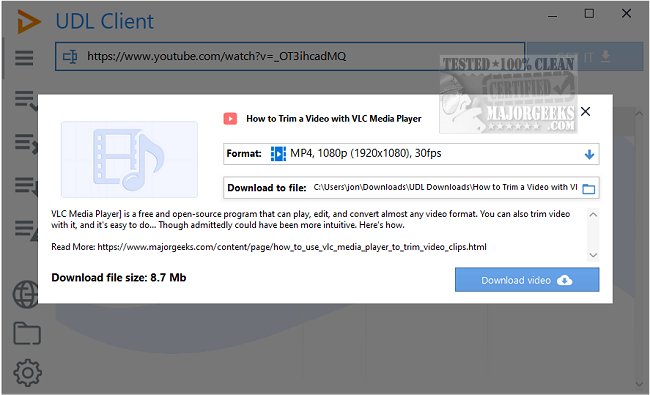Click the UDL Client orange logo
650x395 pixels.
(28, 22)
